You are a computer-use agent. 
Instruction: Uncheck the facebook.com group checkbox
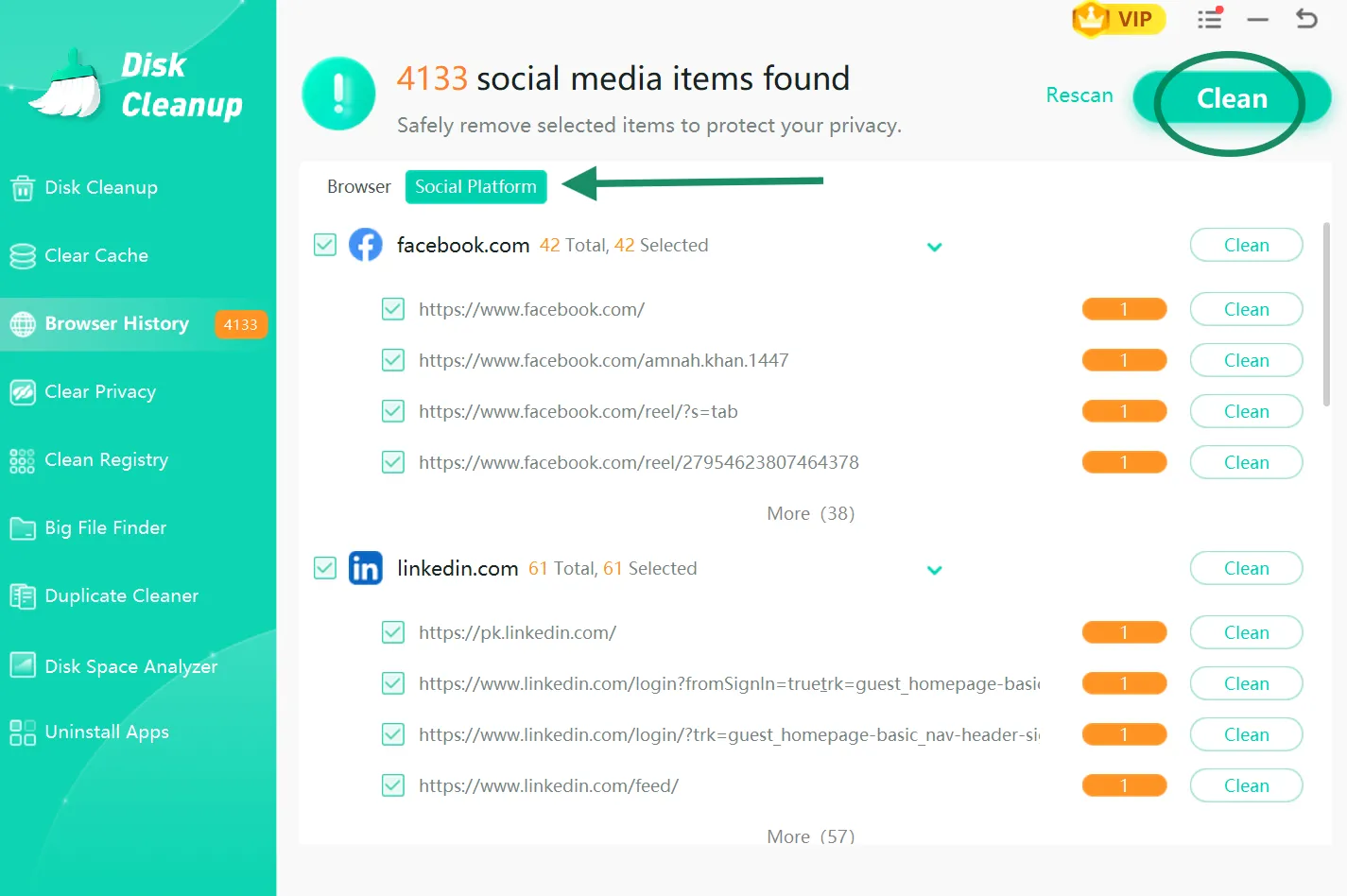325,245
